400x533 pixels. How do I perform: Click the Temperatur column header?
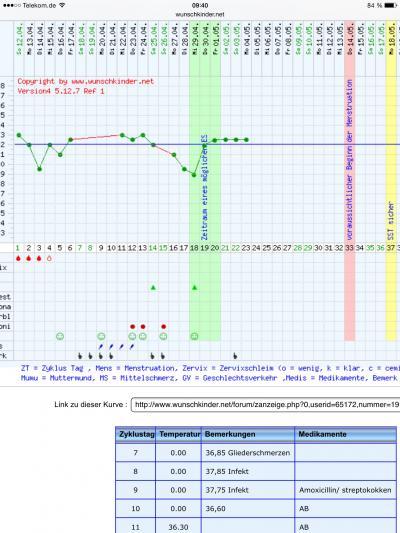click(x=179, y=434)
